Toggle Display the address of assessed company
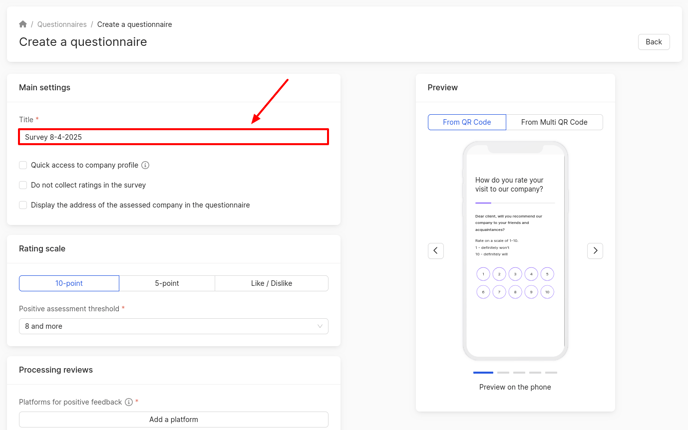The image size is (688, 430). (x=23, y=205)
